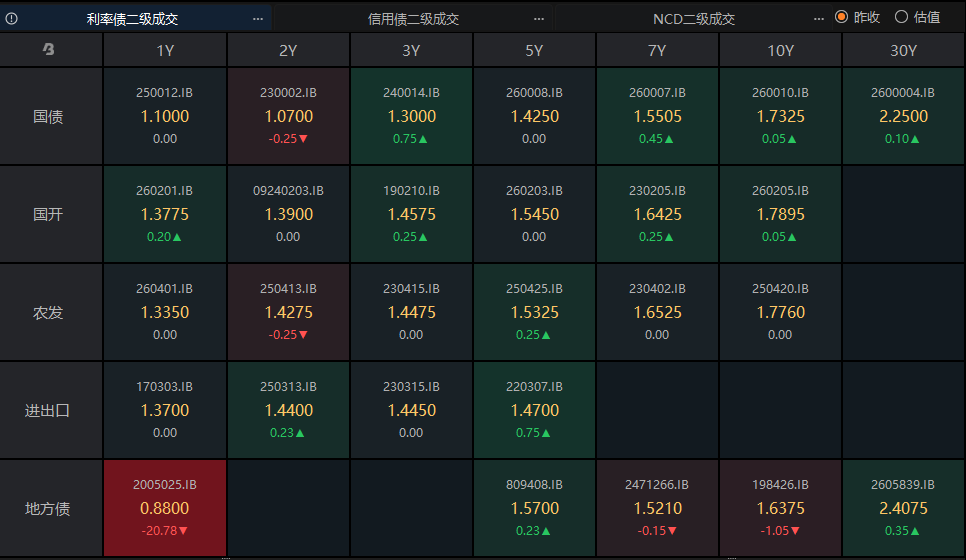Open the ellipsis menu of 利率债二级成交 tab

pos(258,19)
